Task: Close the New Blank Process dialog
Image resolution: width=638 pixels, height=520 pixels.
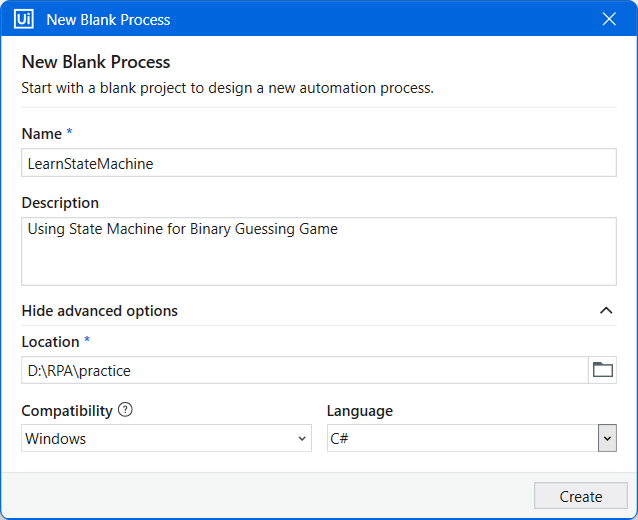Action: point(609,19)
